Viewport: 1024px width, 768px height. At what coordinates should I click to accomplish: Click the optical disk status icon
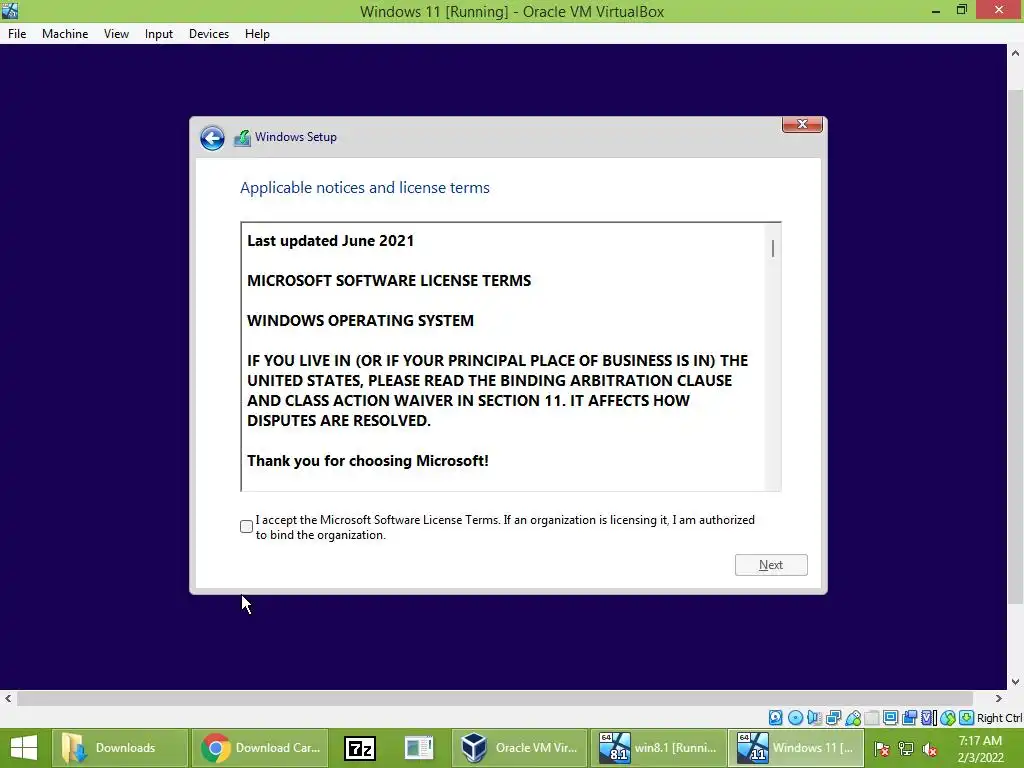[x=795, y=718]
